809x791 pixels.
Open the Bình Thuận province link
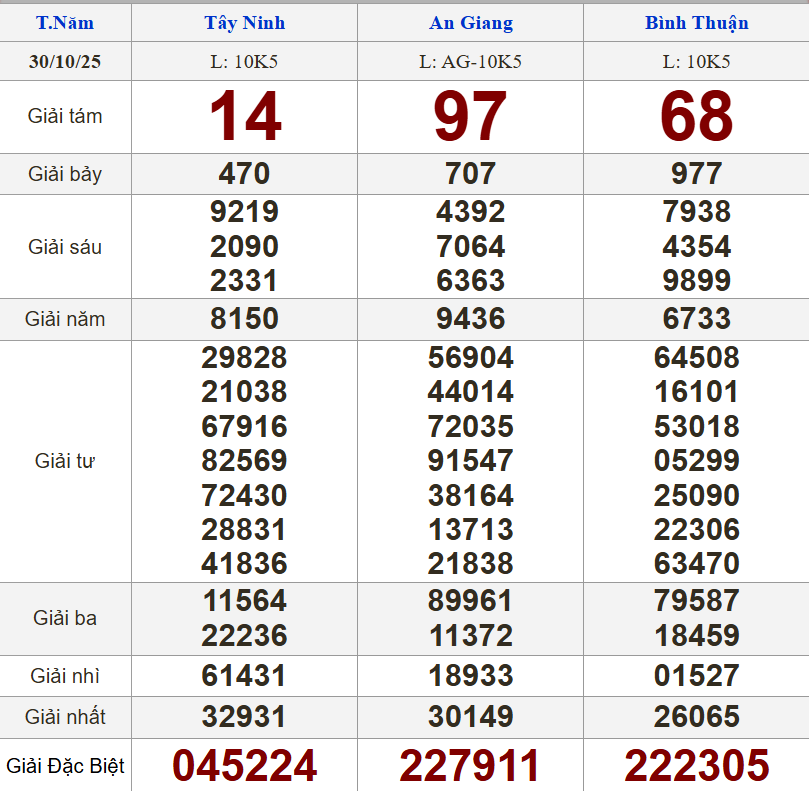click(696, 23)
